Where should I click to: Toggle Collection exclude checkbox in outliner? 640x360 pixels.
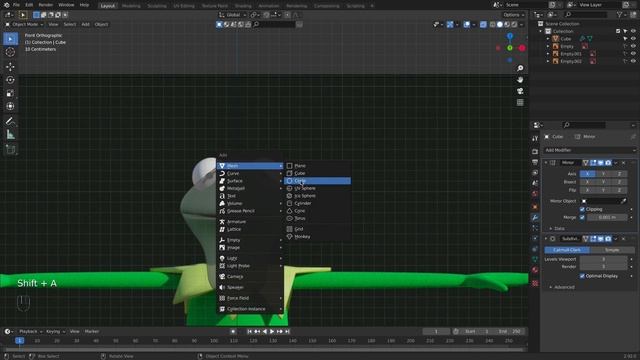[618, 31]
